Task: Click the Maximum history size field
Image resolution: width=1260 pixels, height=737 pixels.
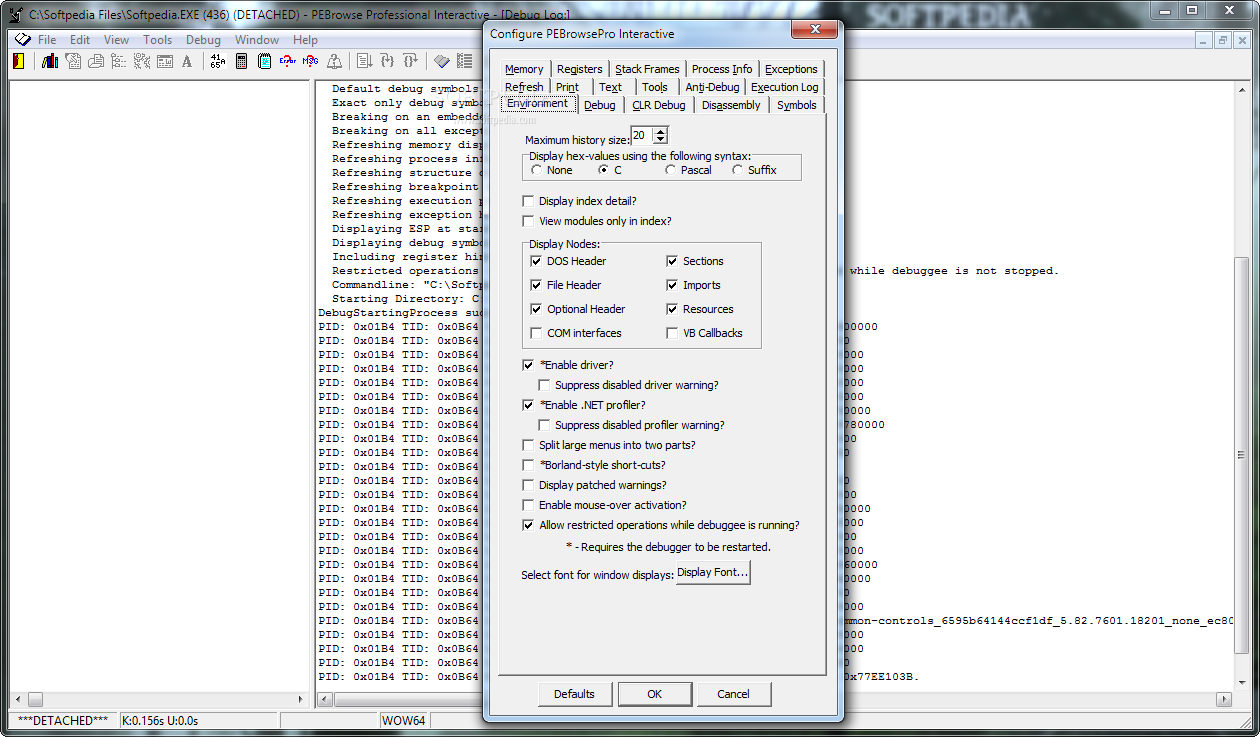Action: tap(642, 135)
